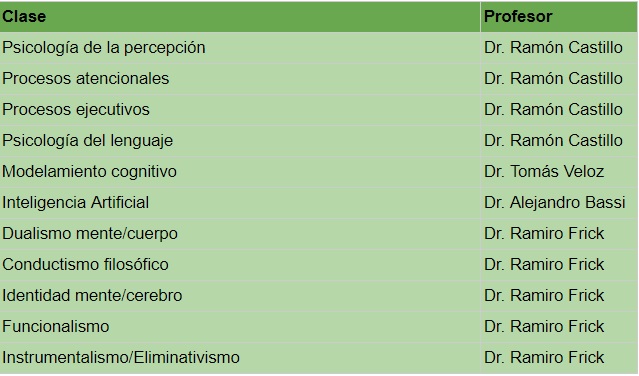Select the Modelamiento cognitivo cell

tap(240, 172)
